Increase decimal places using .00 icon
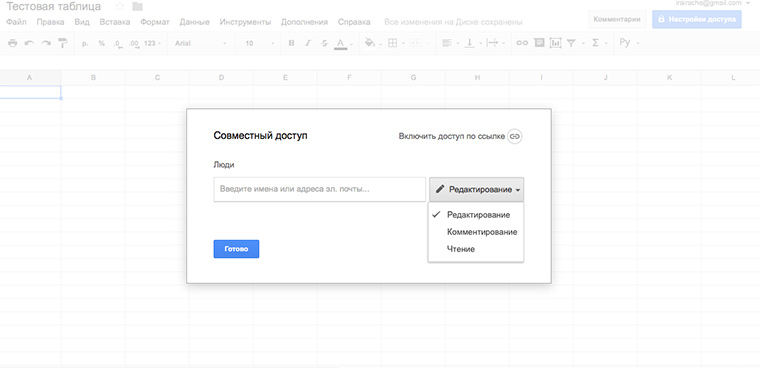Viewport: 760px width, 368px height. (134, 44)
